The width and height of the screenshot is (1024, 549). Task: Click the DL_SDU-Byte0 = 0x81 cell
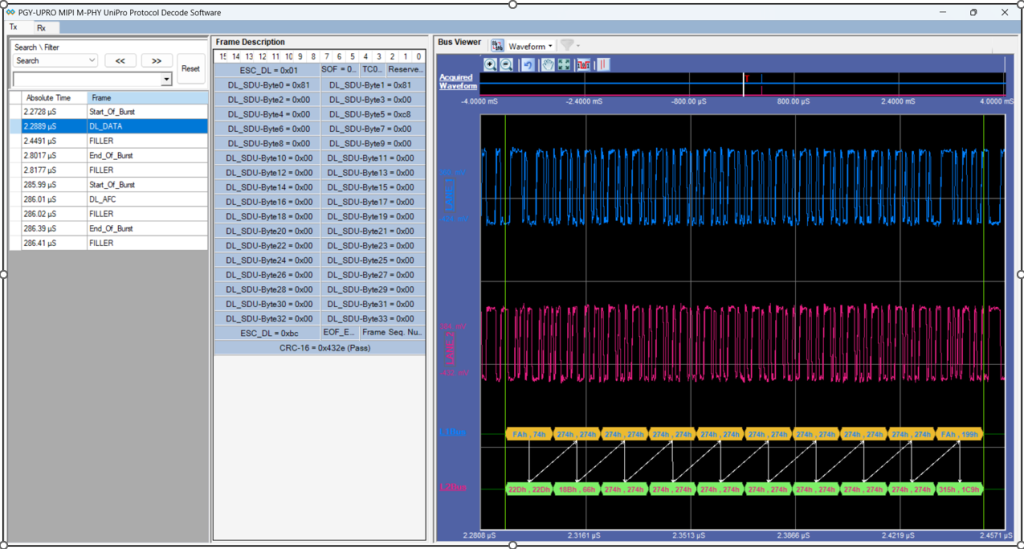[x=268, y=85]
